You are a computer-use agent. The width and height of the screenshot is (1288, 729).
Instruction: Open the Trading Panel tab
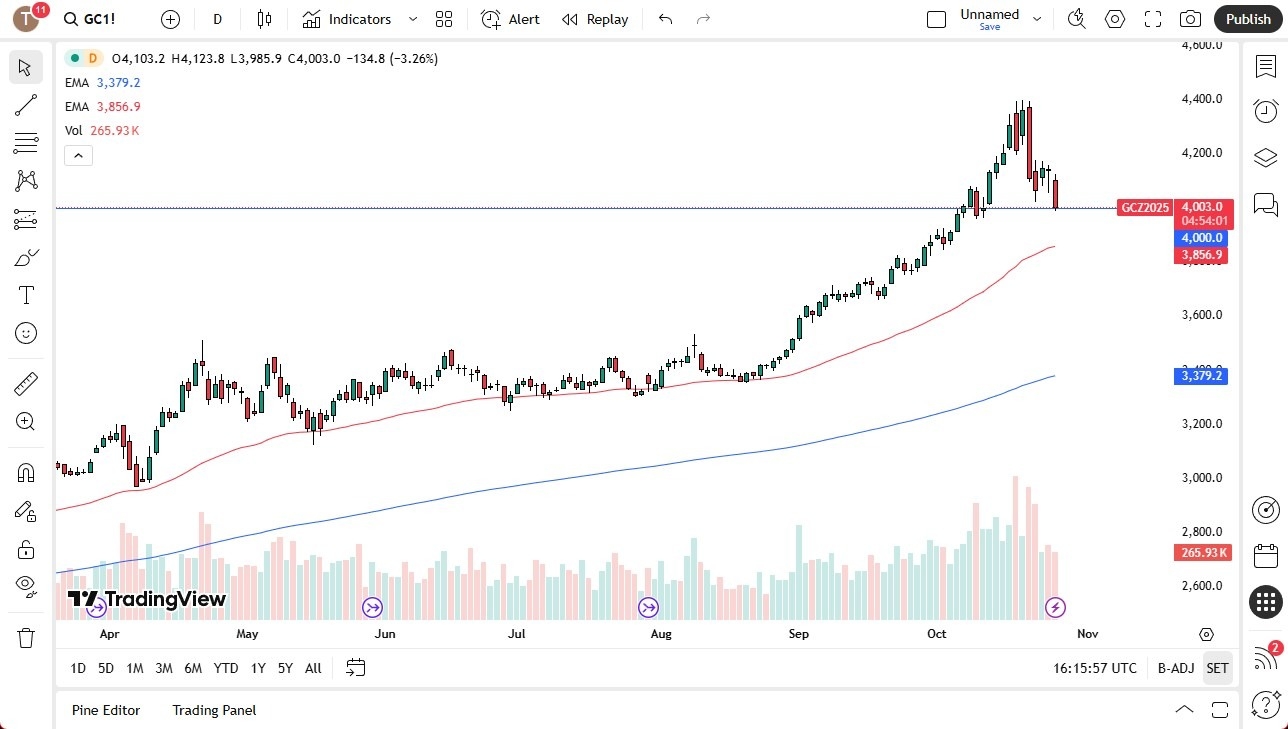pos(213,710)
